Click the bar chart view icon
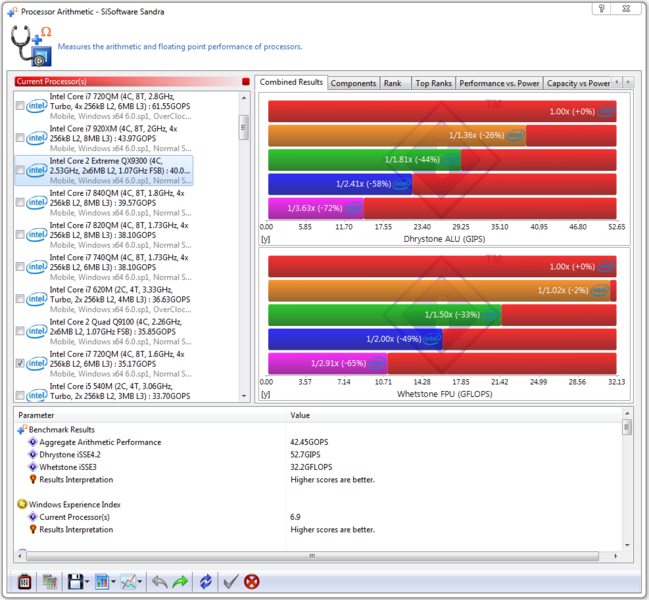This screenshot has height=600, width=649. (x=102, y=582)
